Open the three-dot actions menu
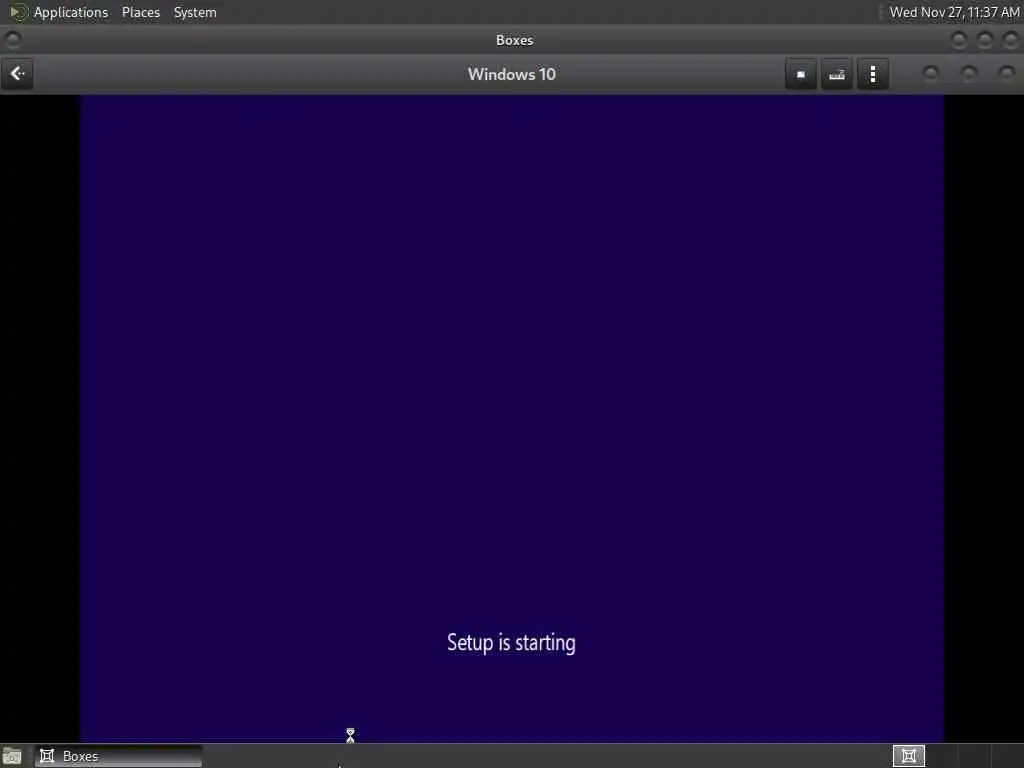The image size is (1024, 768). point(873,74)
